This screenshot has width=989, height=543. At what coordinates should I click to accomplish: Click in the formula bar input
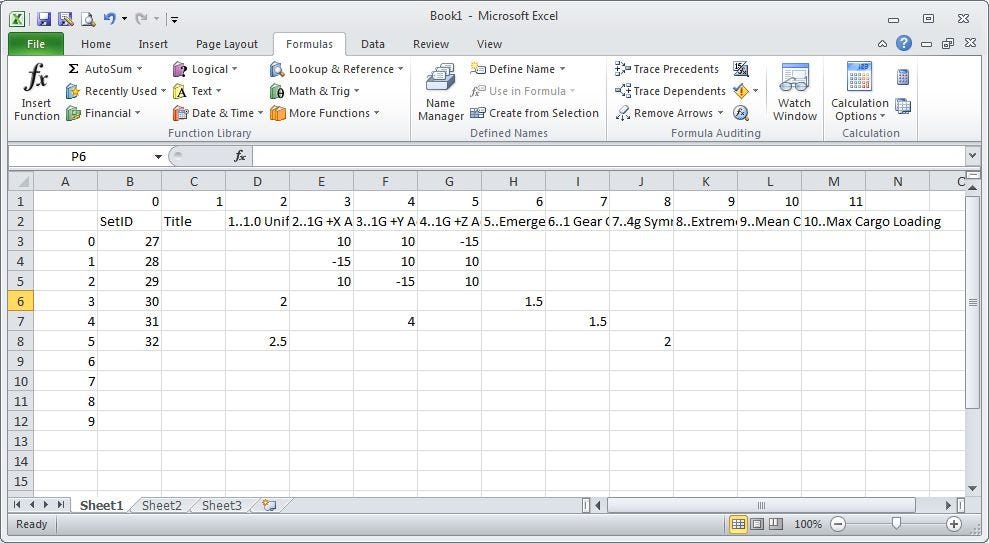607,156
